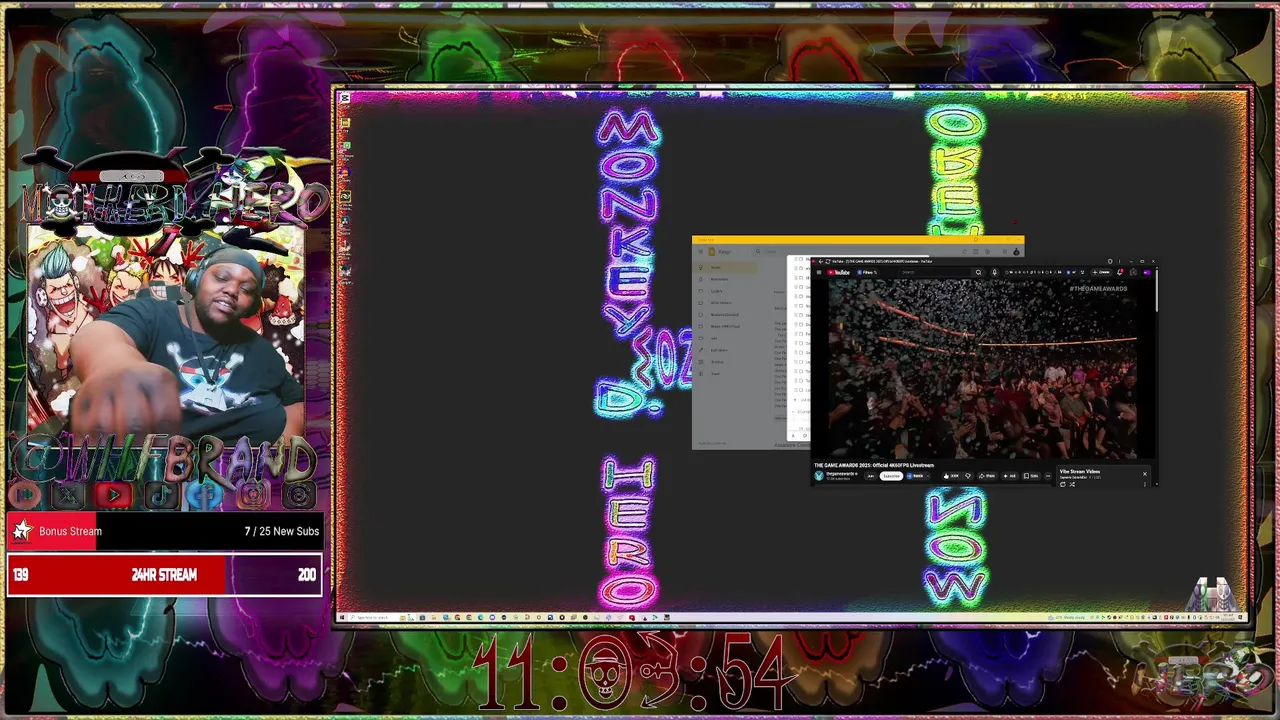Open thegameawards channel avatar
Image resolution: width=1280 pixels, height=720 pixels.
pos(819,476)
